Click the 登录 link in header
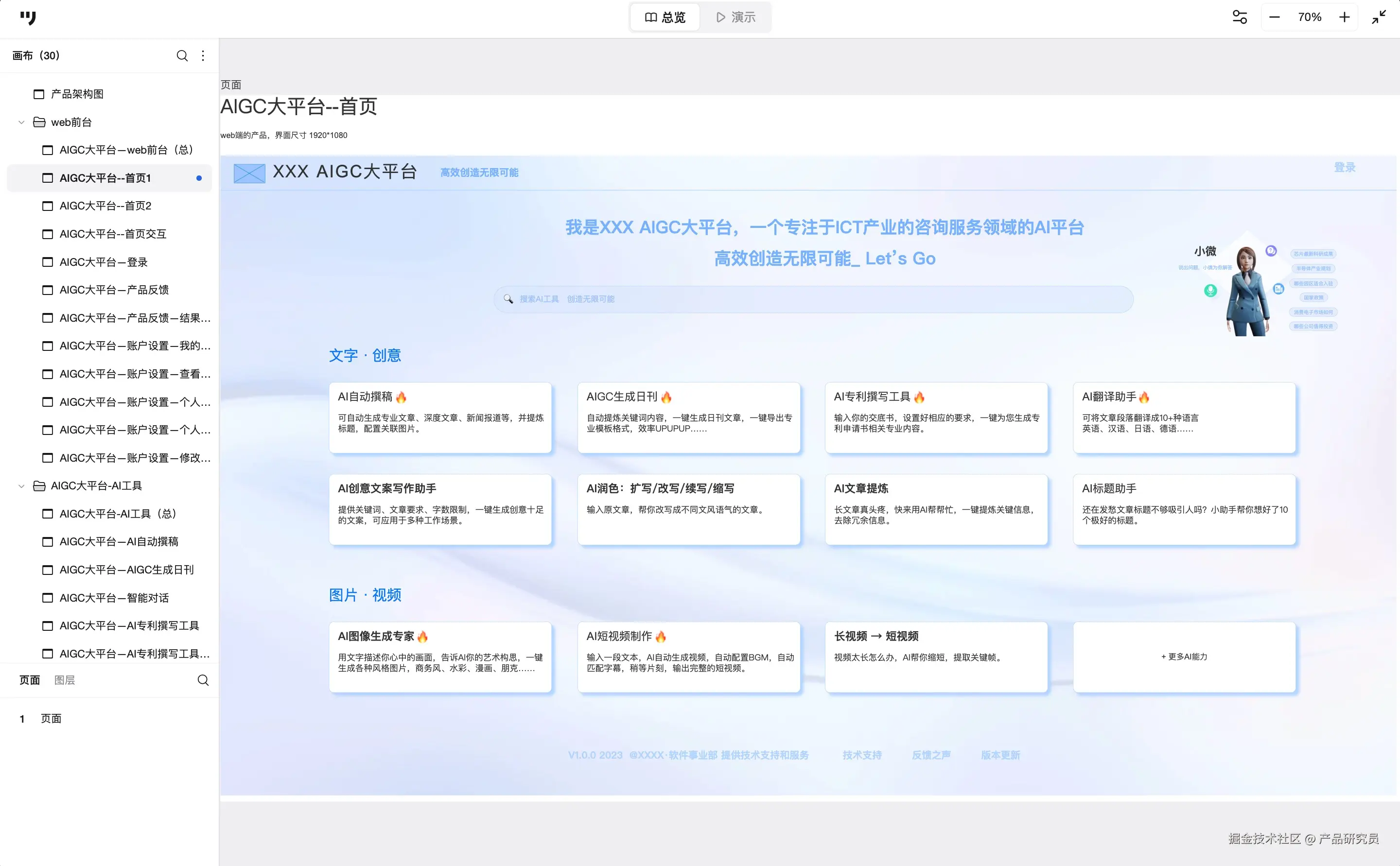The width and height of the screenshot is (1400, 866). tap(1344, 167)
